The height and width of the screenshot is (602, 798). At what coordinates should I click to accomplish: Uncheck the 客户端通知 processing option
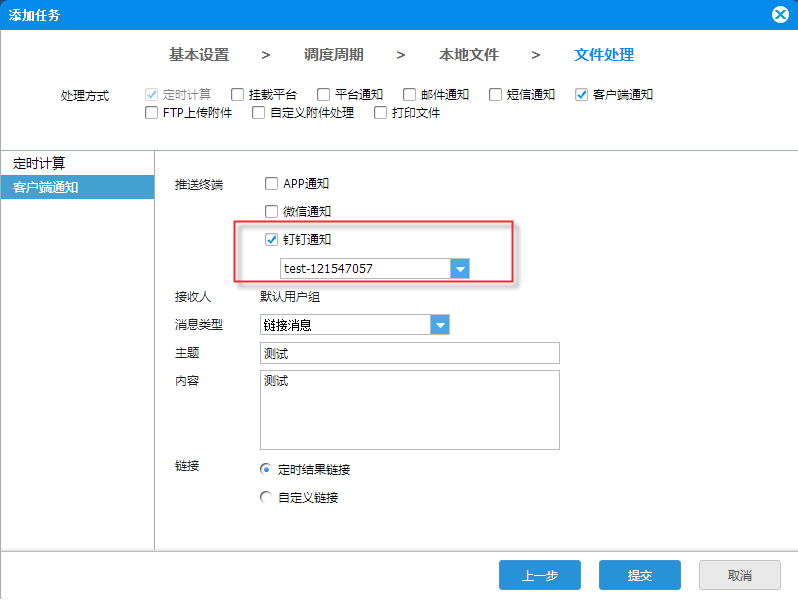[581, 95]
